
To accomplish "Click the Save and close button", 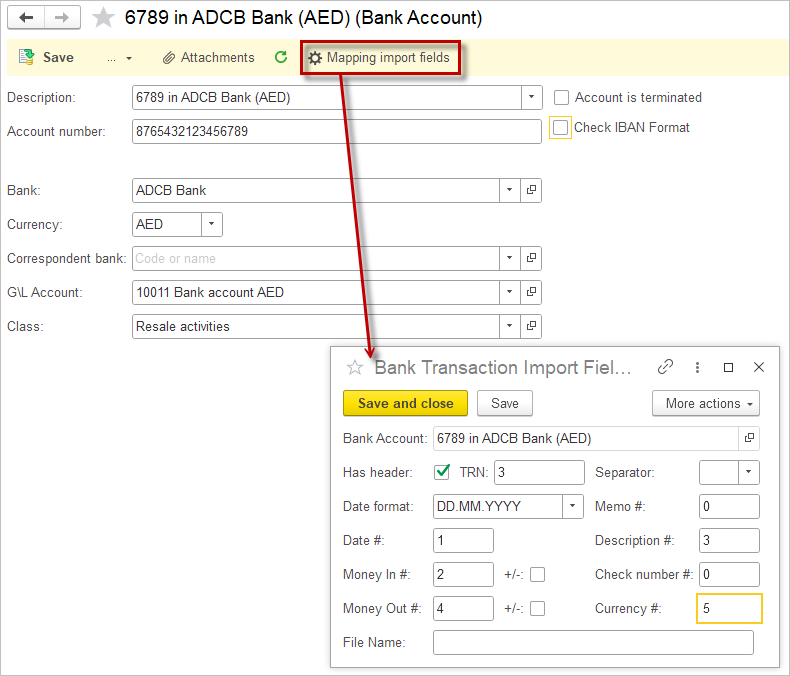I will click(x=405, y=403).
